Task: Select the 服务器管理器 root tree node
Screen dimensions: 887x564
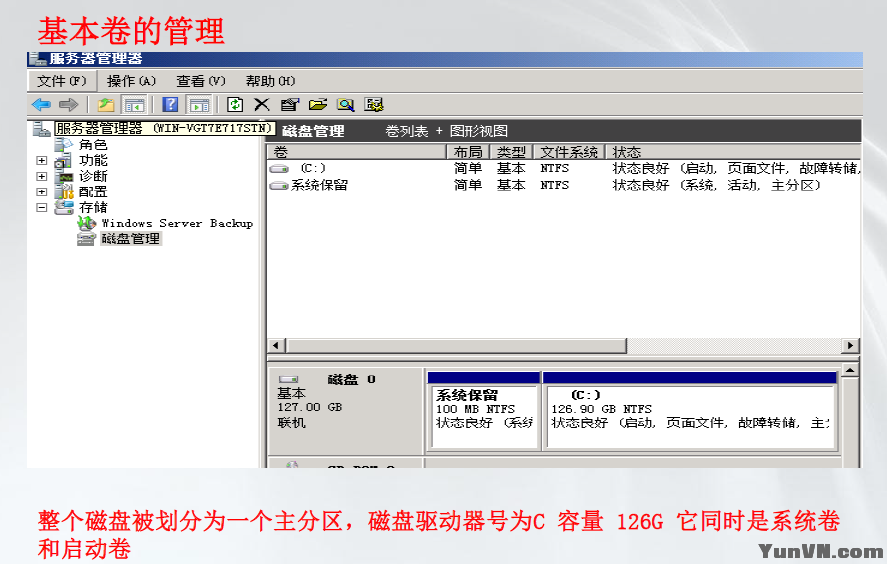Action: pos(165,128)
